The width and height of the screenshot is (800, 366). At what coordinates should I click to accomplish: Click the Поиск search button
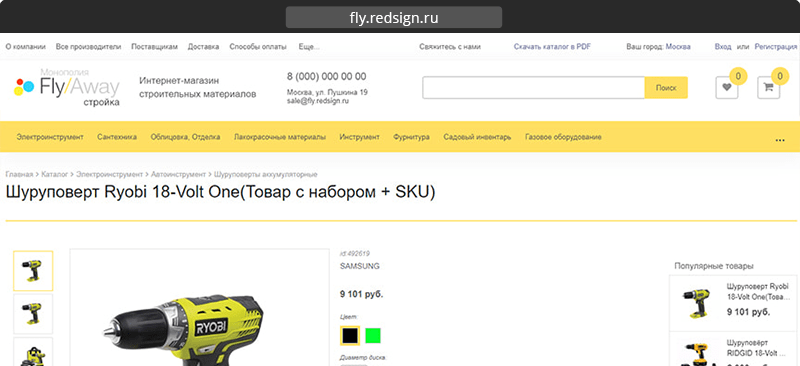(x=666, y=87)
